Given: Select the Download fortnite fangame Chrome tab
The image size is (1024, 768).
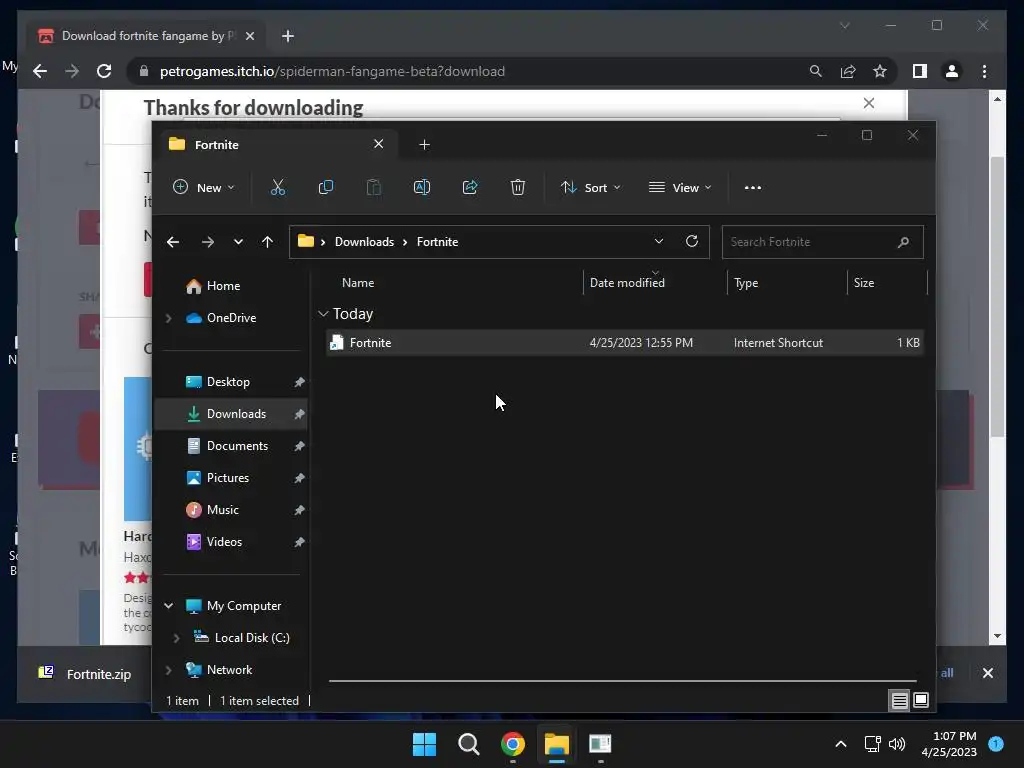Looking at the screenshot, I should [x=147, y=36].
